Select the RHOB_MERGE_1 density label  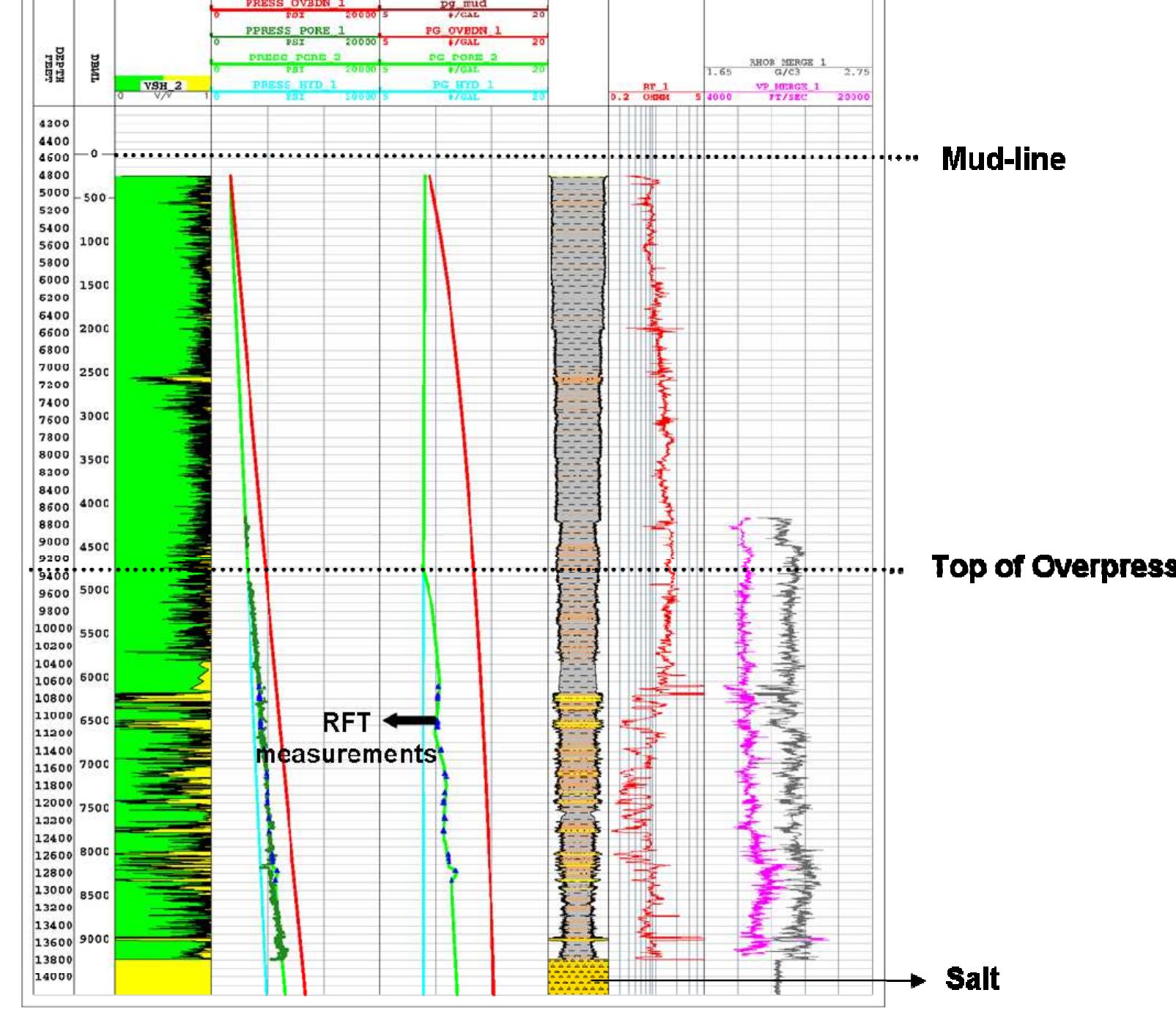coord(788,62)
